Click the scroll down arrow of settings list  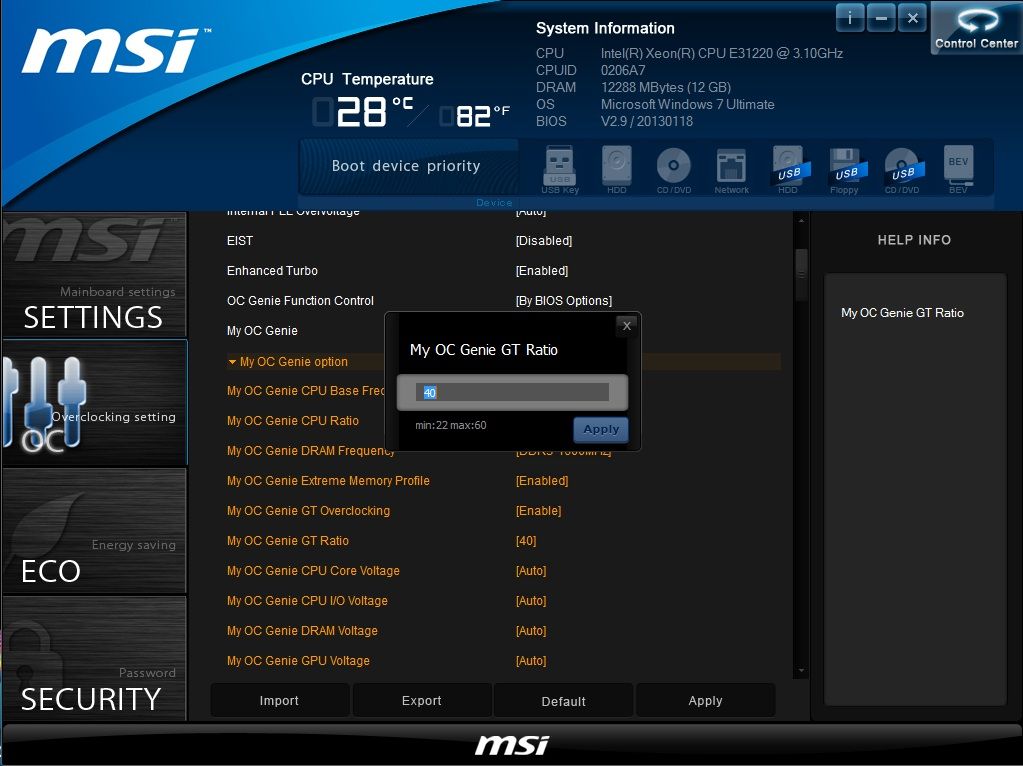(x=801, y=671)
